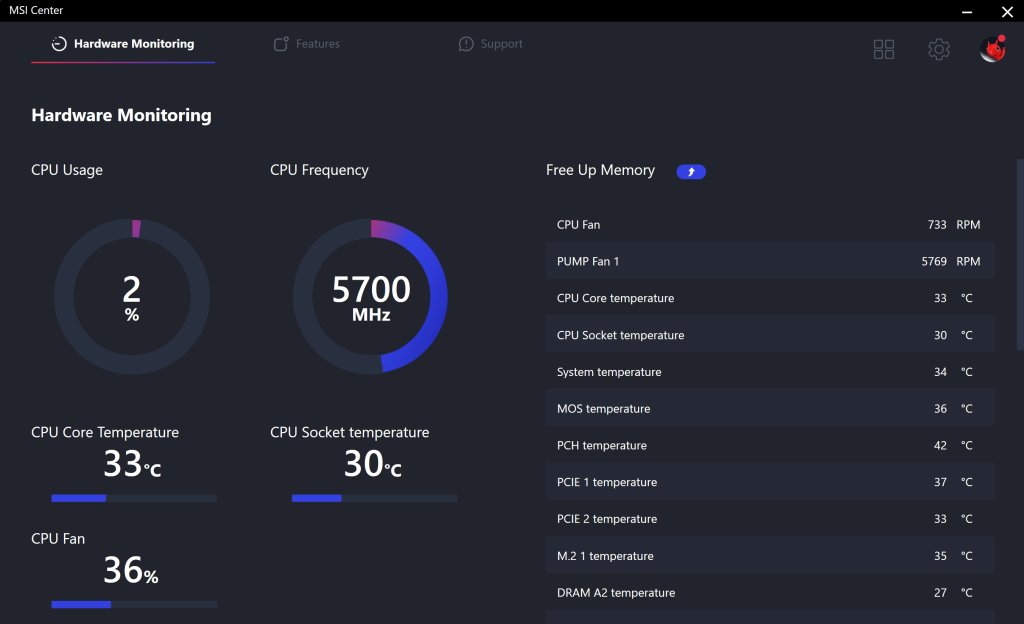Click the 36% CPU Fan reading
1024x624 pixels.
pyautogui.click(x=131, y=570)
